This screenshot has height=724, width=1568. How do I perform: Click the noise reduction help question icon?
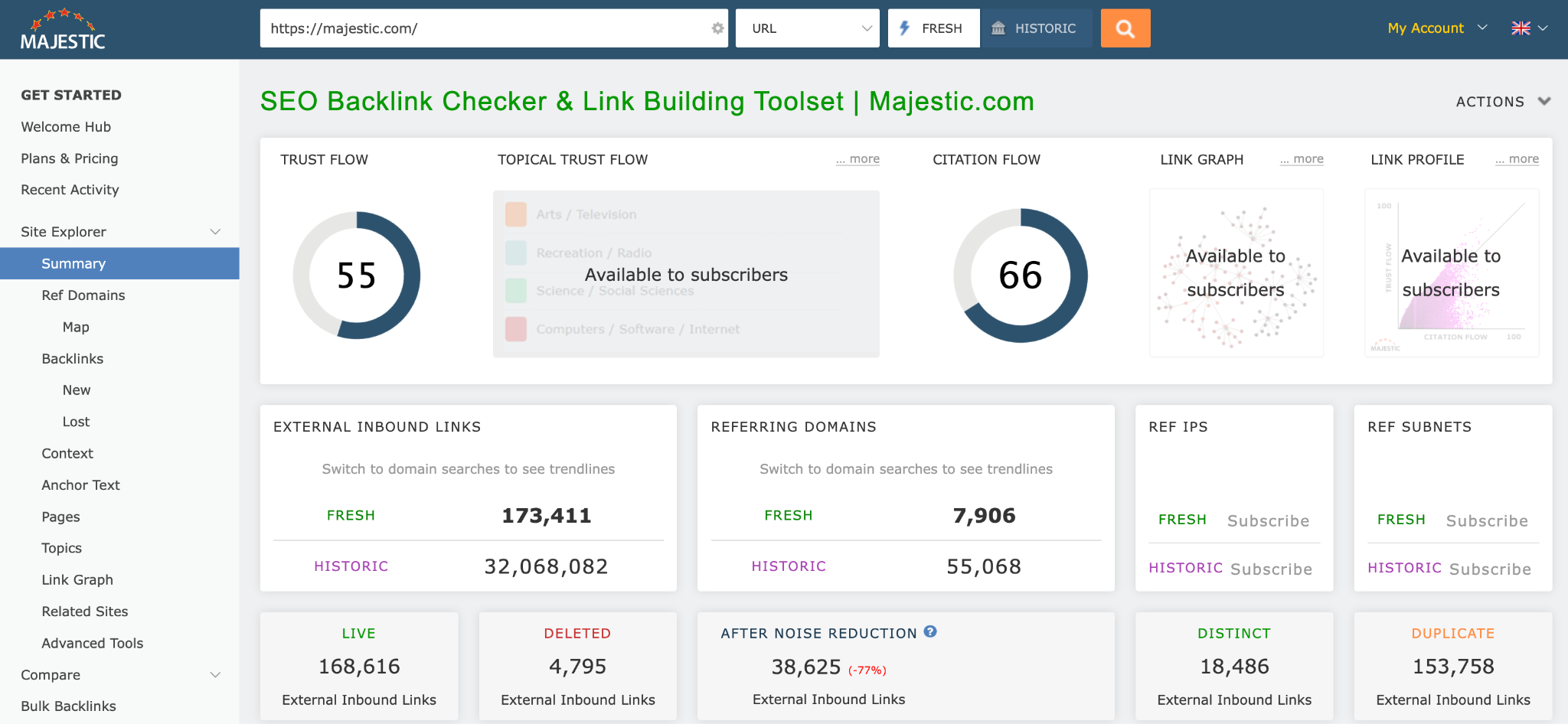[x=930, y=631]
